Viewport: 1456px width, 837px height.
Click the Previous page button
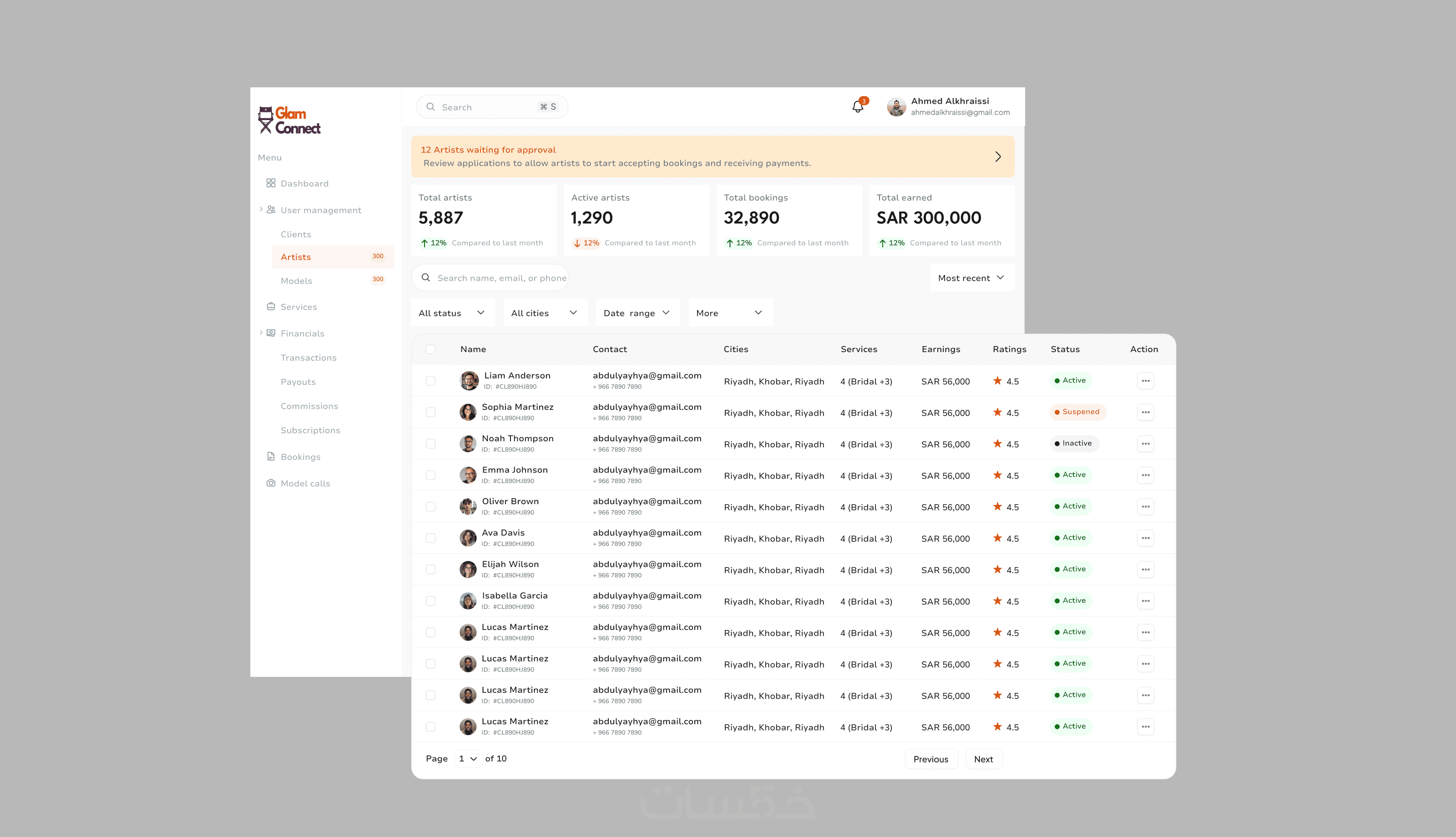[x=930, y=759]
